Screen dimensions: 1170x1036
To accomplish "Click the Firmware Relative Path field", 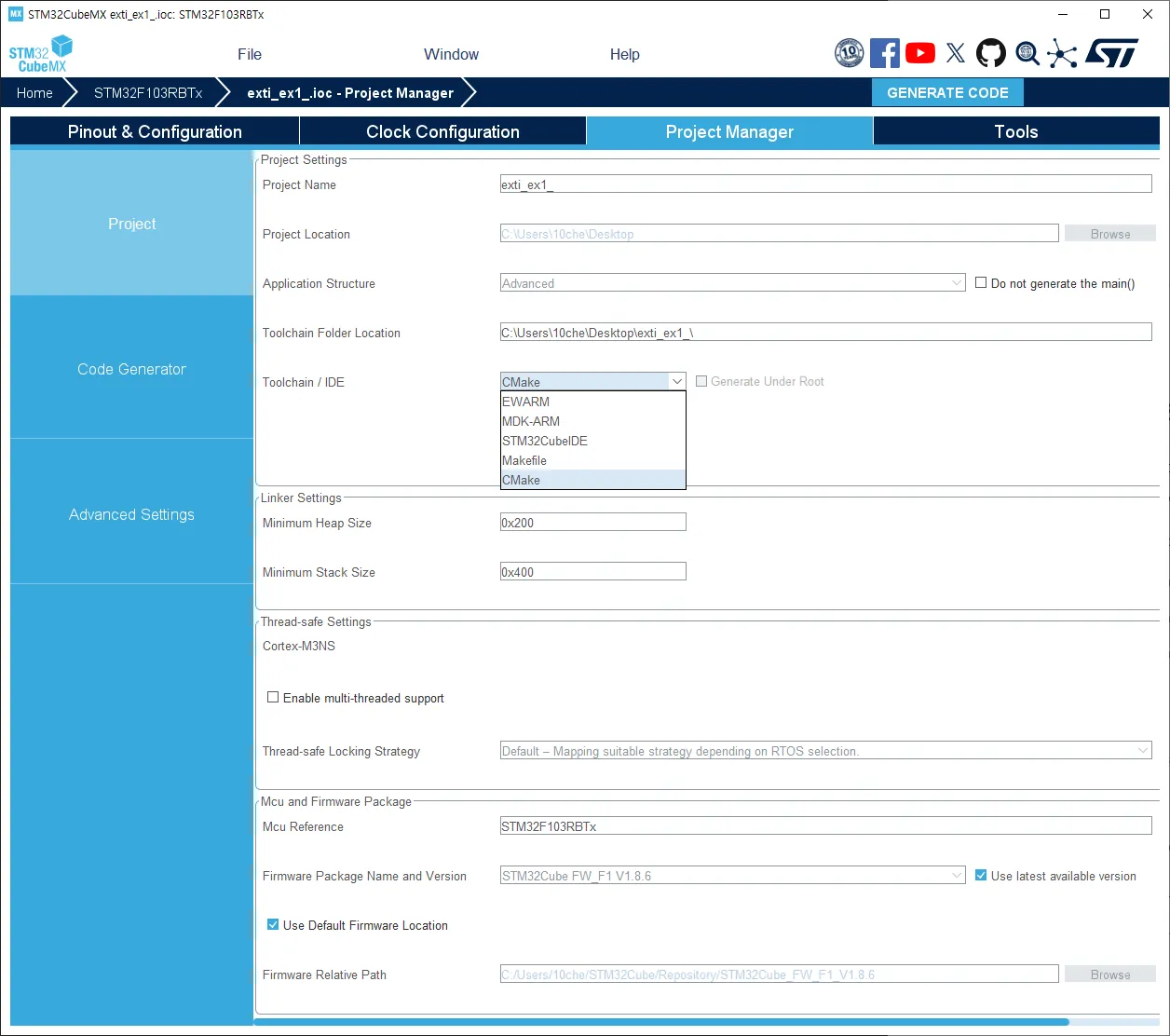I will pos(779,975).
